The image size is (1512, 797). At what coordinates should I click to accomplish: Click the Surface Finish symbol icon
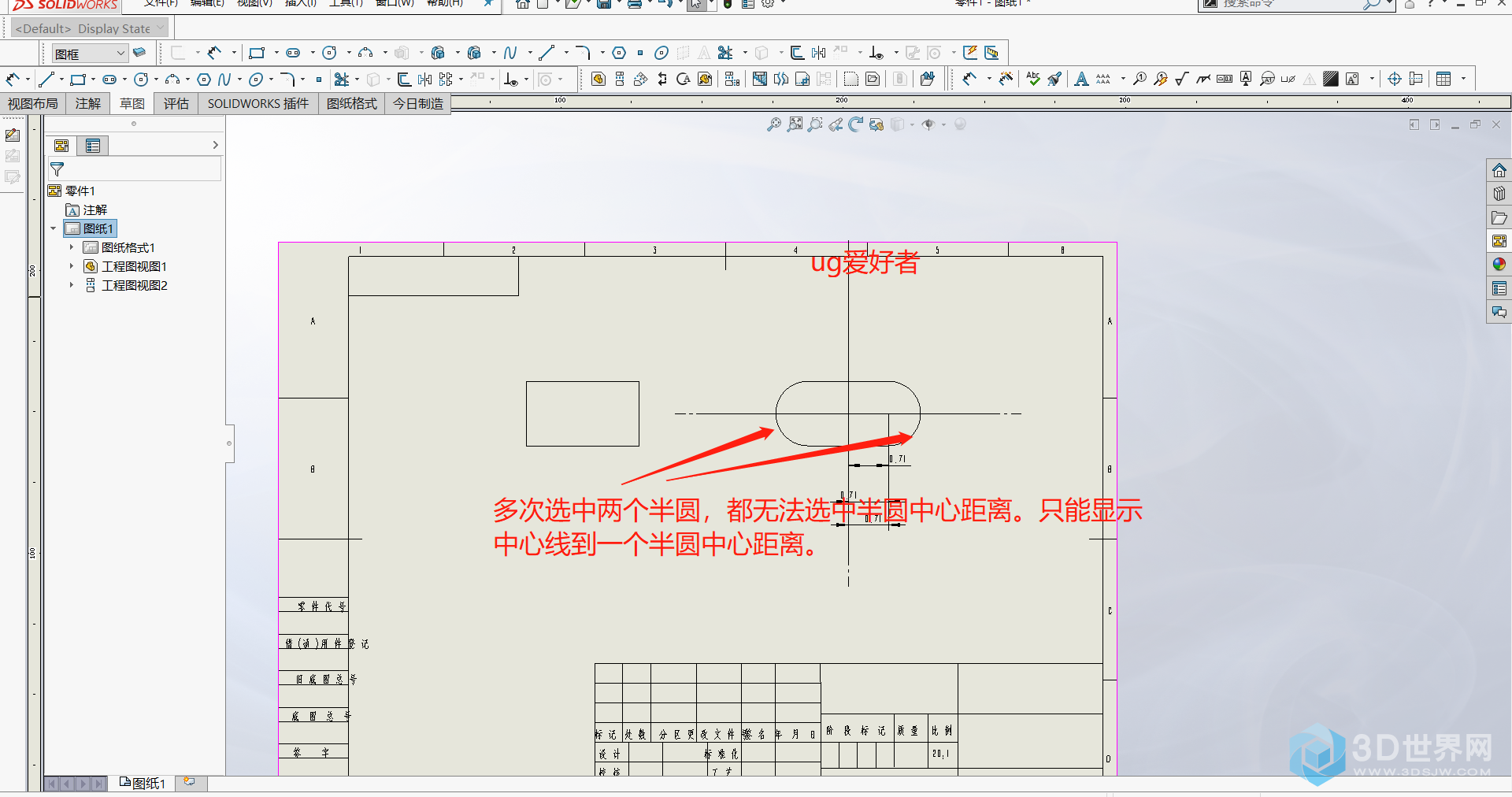click(1181, 79)
